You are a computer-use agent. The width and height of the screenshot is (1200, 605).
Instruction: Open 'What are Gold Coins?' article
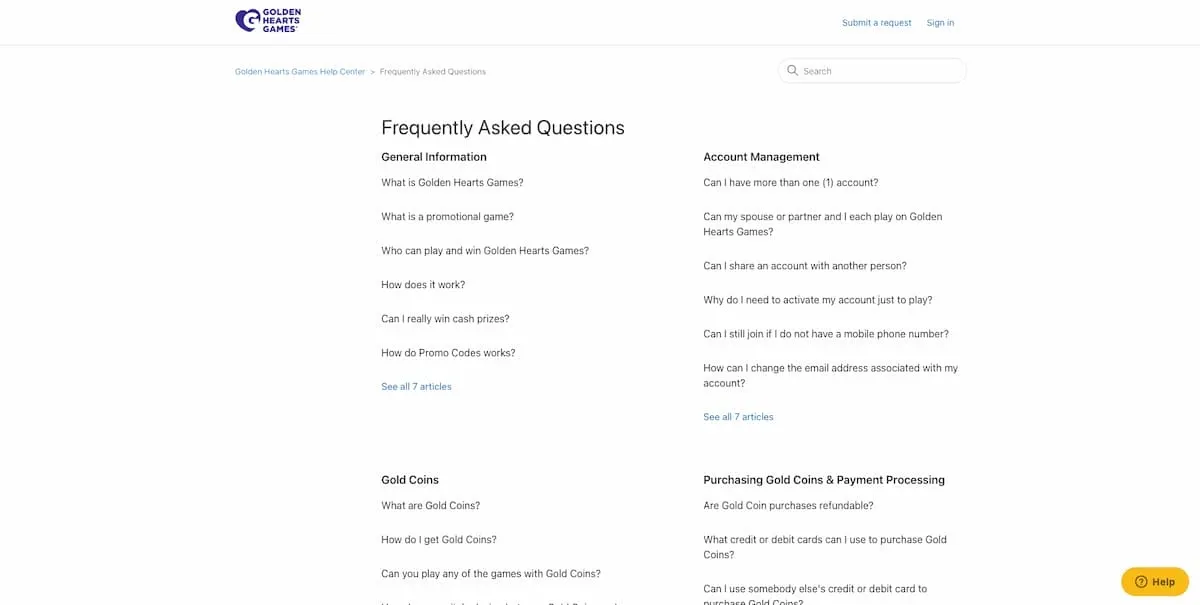click(x=430, y=505)
